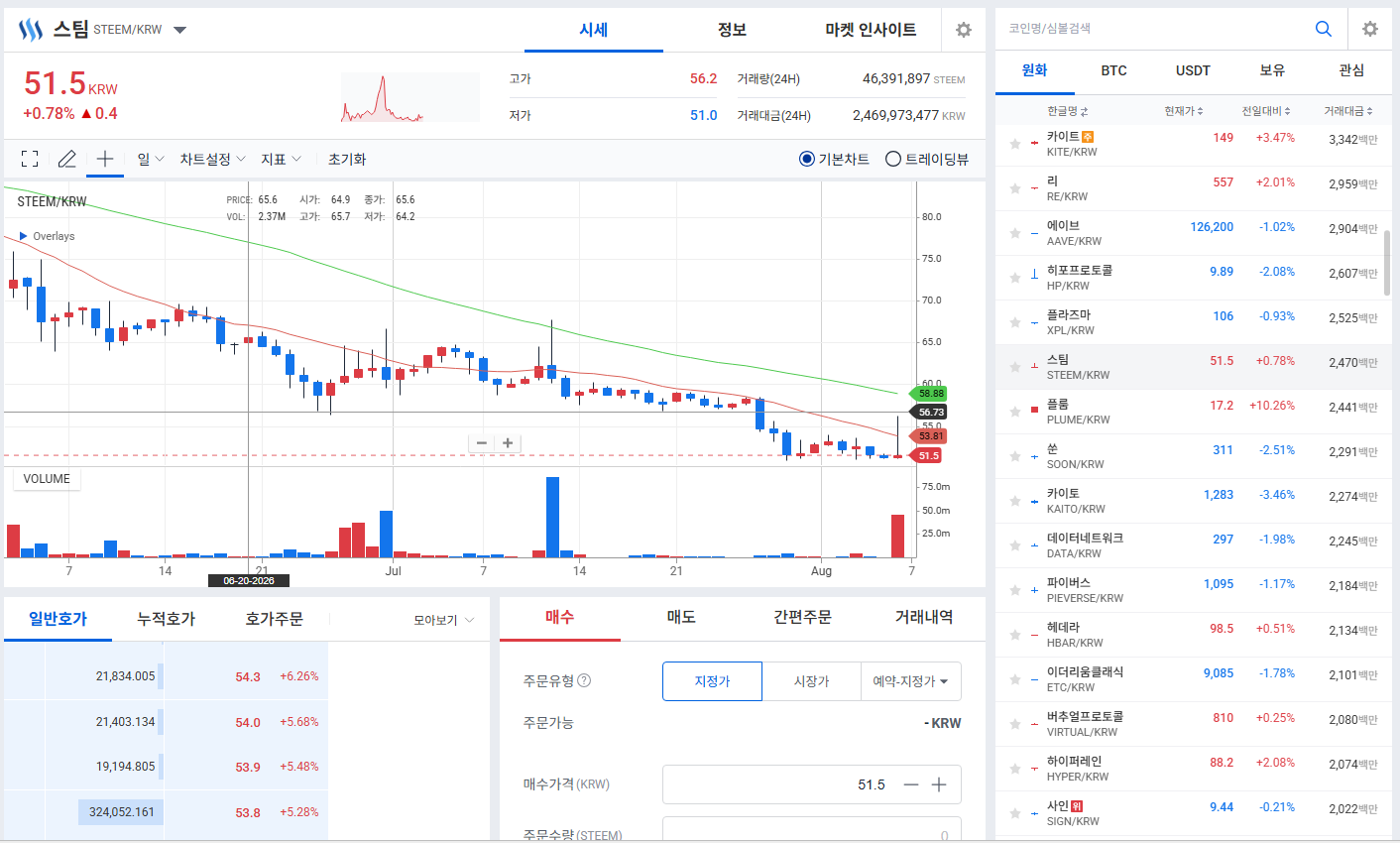This screenshot has width=1400, height=843.
Task: Star 스팀 STEEM/KRW as favorite
Action: (1015, 367)
